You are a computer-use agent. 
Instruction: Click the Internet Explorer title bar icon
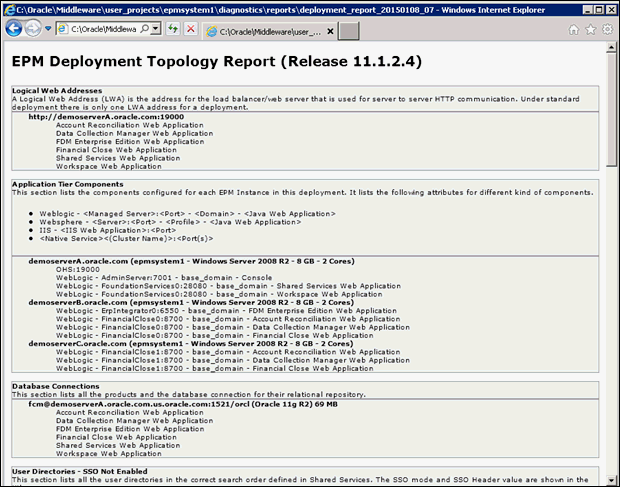point(9,9)
